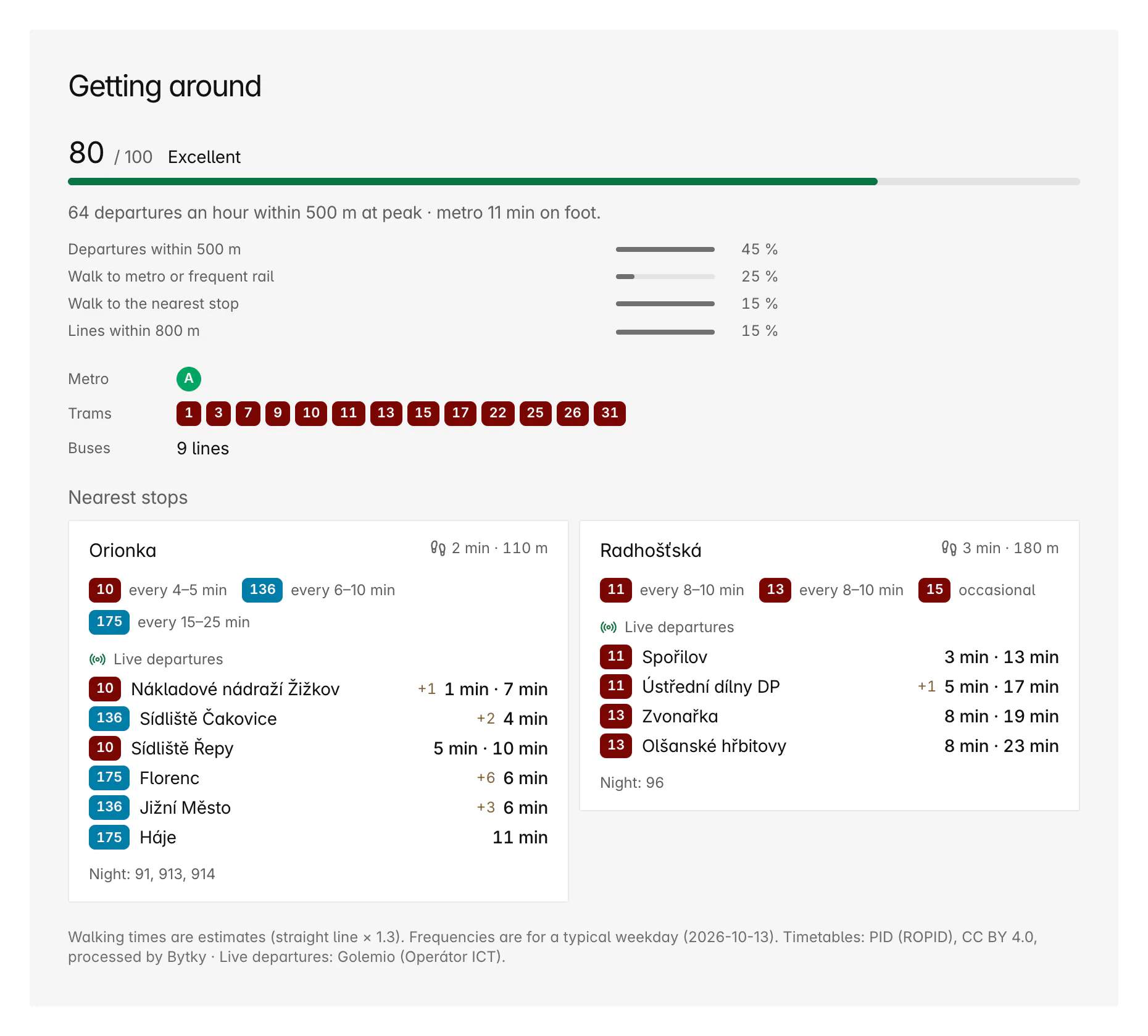Click the Háje departure row
1148x1036 pixels.
318,837
